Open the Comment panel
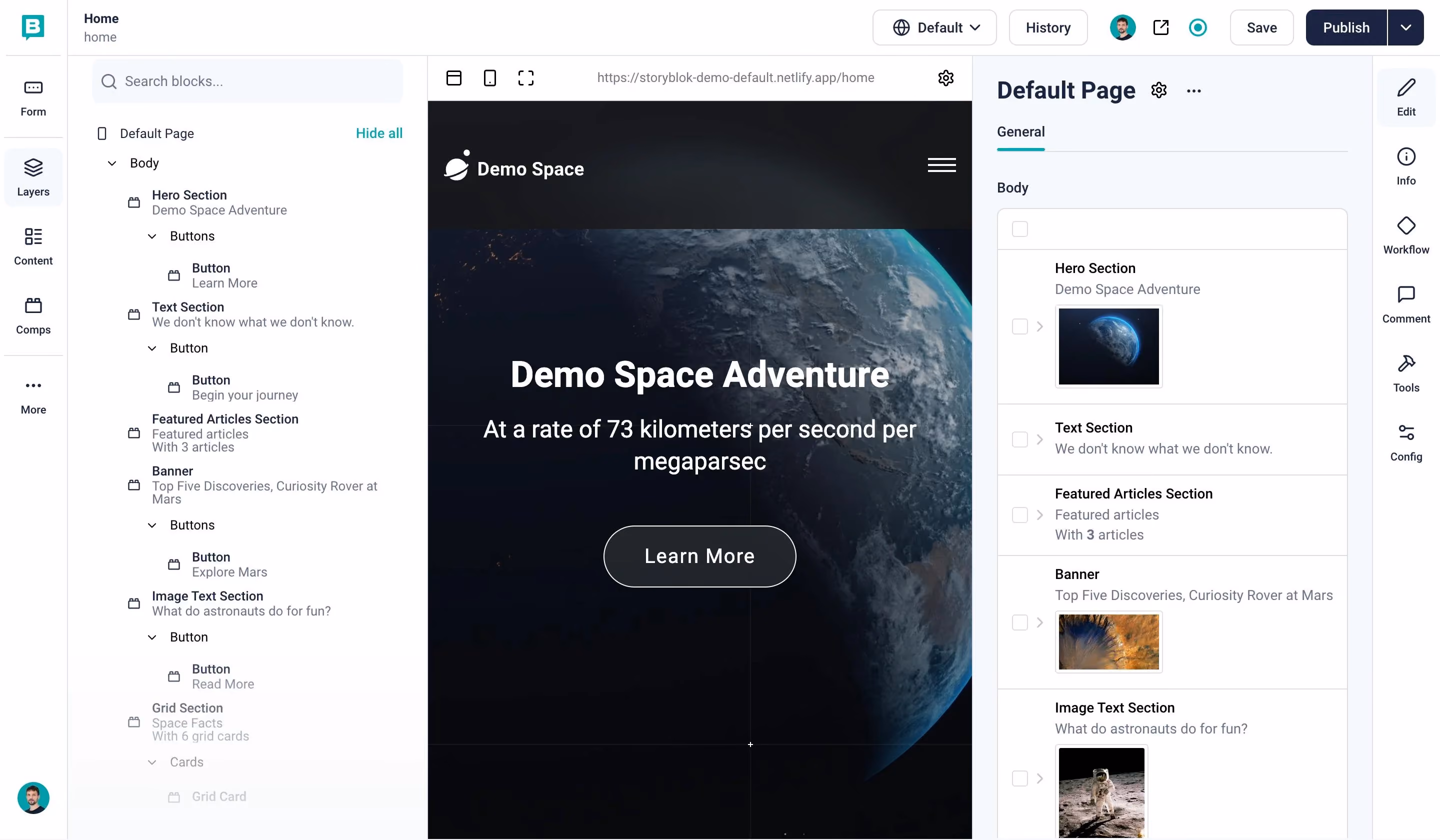The height and width of the screenshot is (840, 1440). (x=1405, y=304)
